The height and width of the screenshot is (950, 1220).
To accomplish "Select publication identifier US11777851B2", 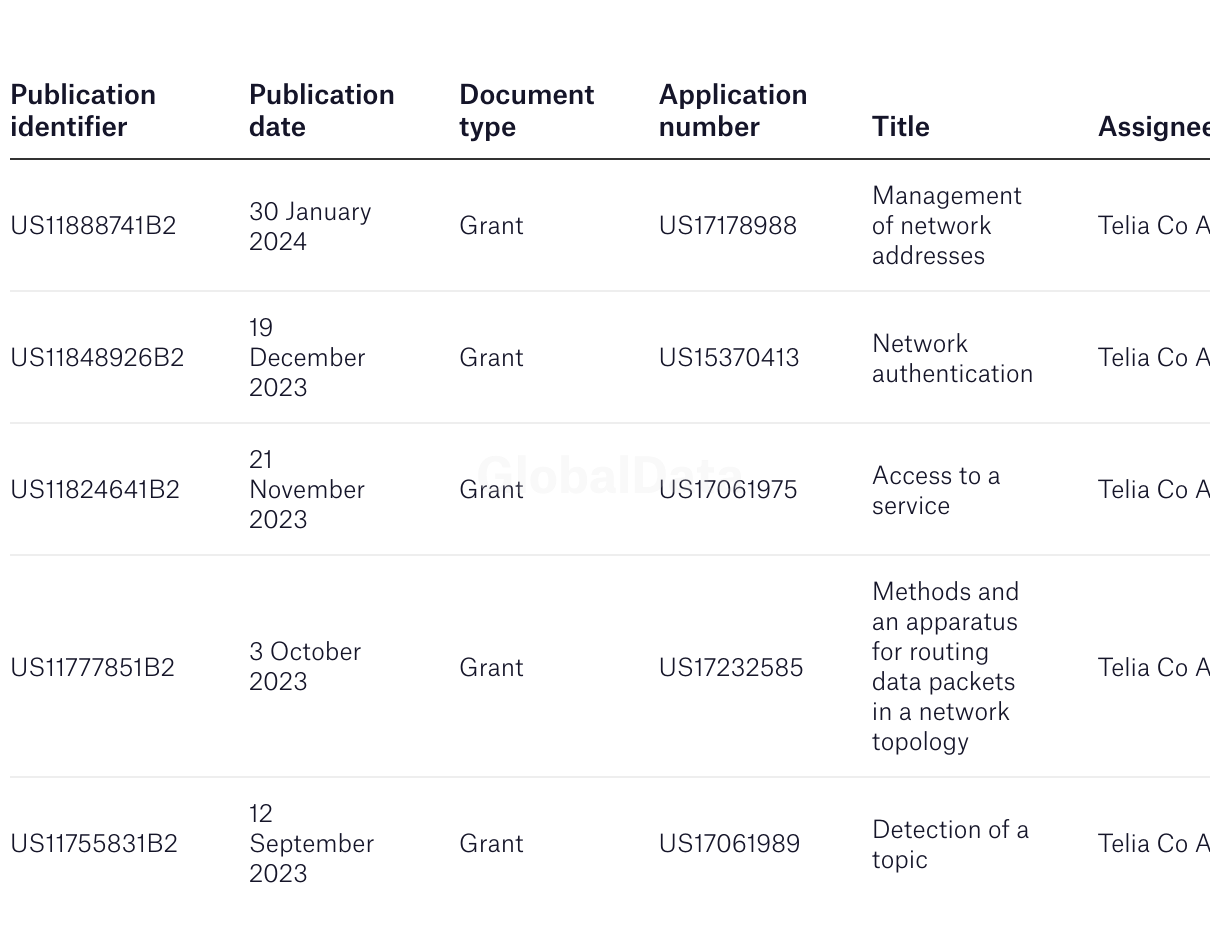I will tap(92, 668).
